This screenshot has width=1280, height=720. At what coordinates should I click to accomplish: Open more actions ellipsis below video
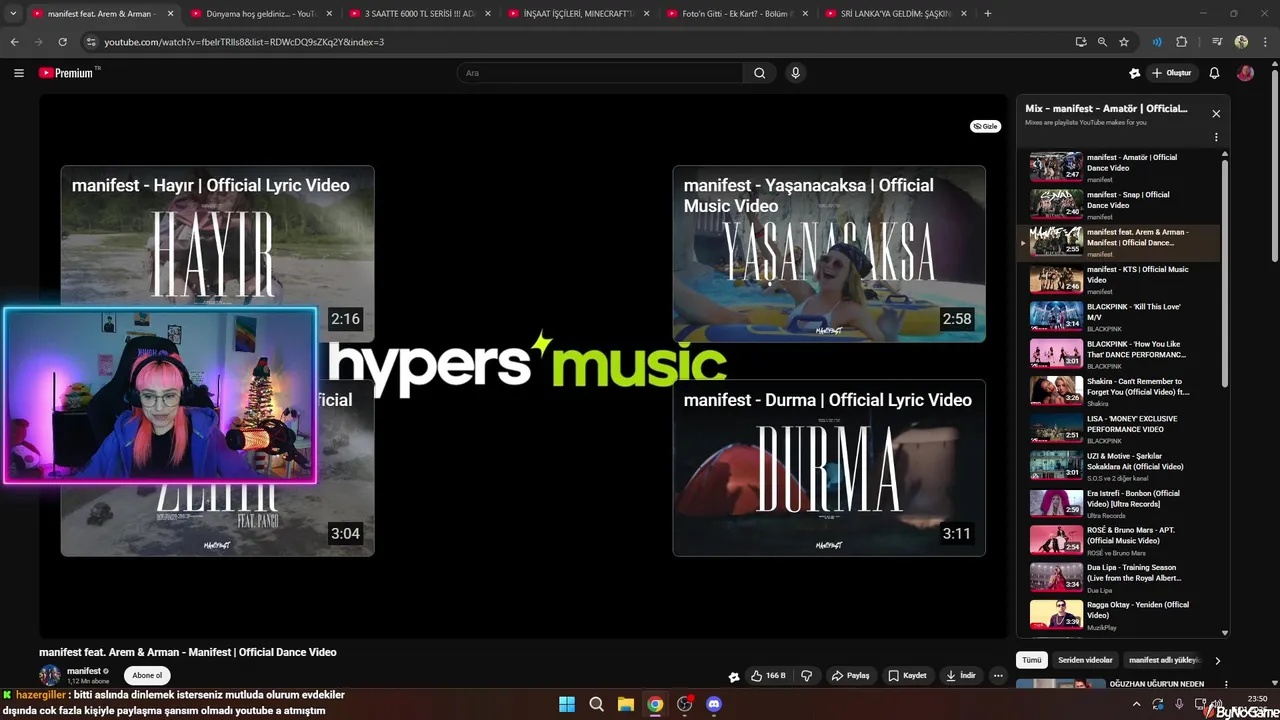(x=997, y=675)
